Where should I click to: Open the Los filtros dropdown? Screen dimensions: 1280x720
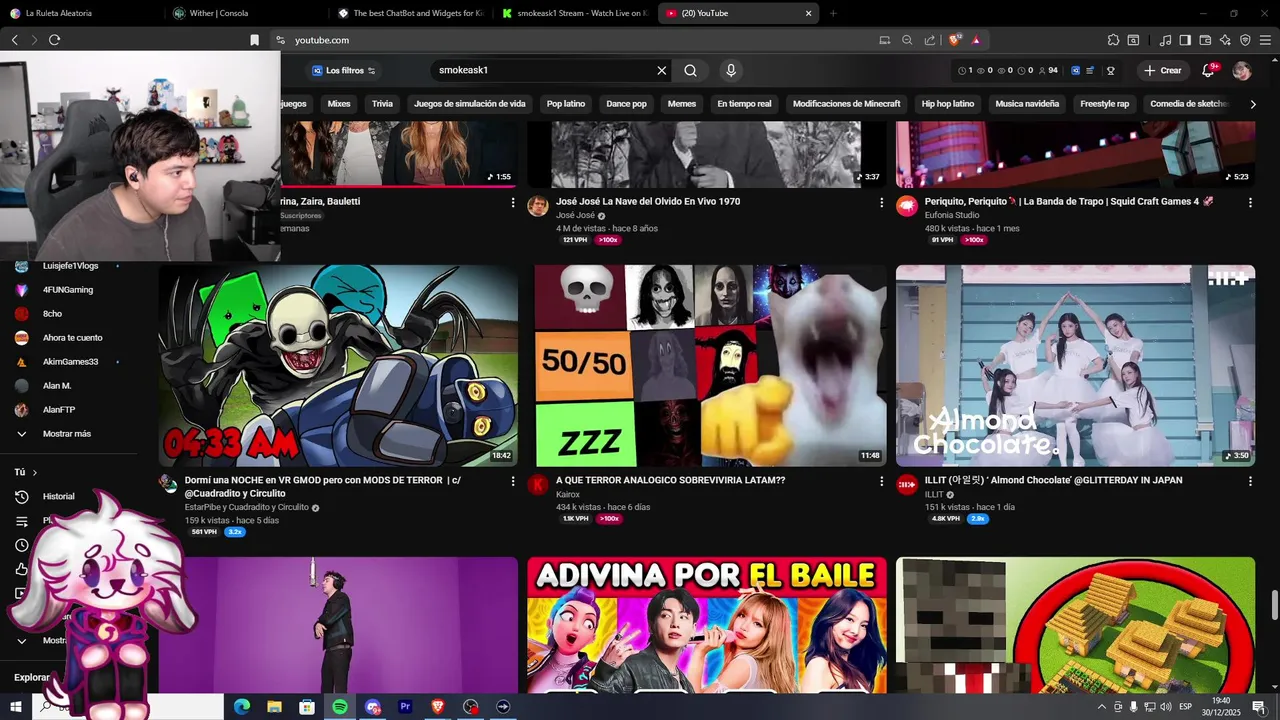pos(344,70)
